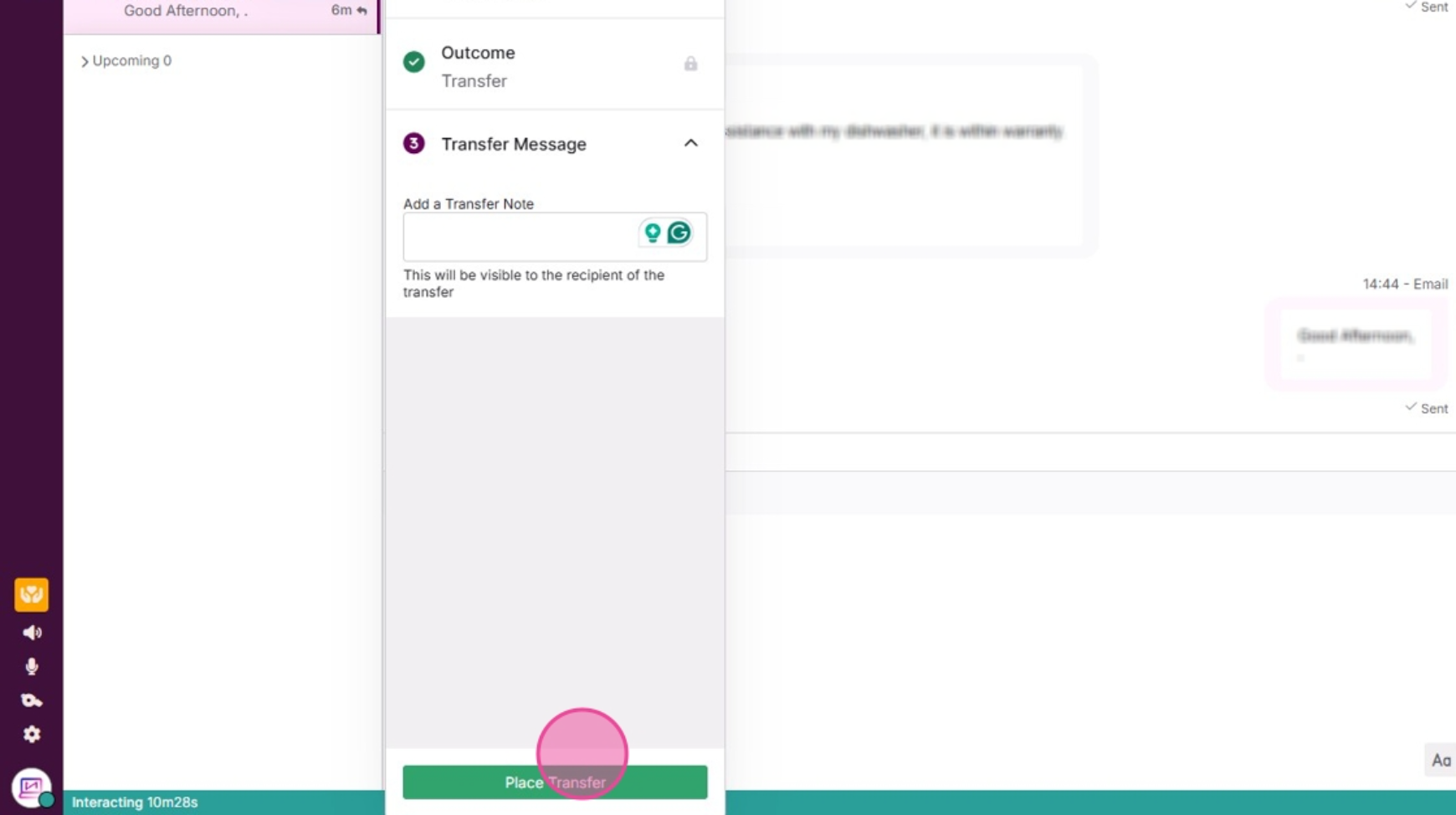
Task: Click the Grammarly icon in transfer note
Action: [679, 233]
